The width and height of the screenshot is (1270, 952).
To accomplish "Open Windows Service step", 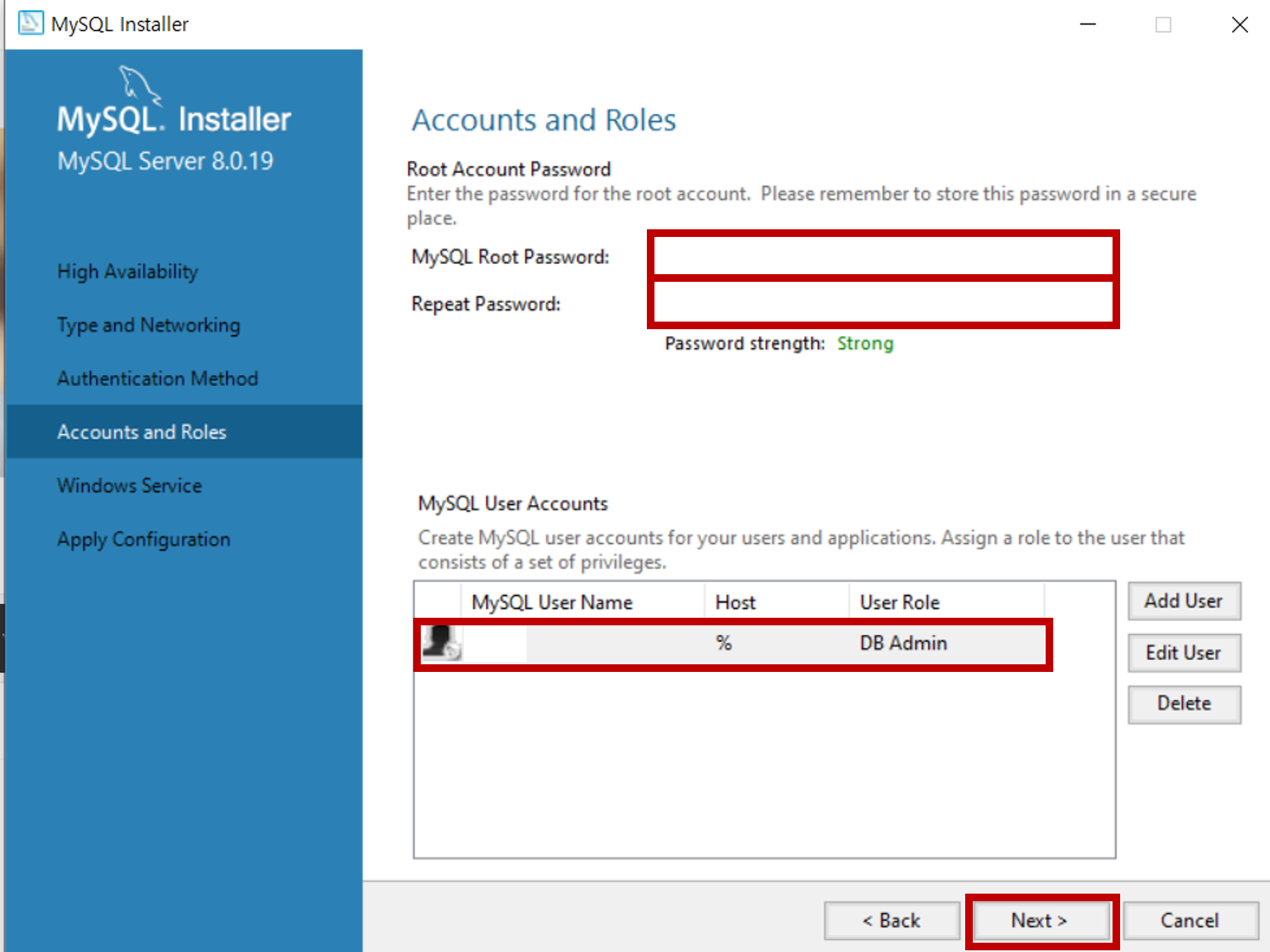I will point(130,486).
